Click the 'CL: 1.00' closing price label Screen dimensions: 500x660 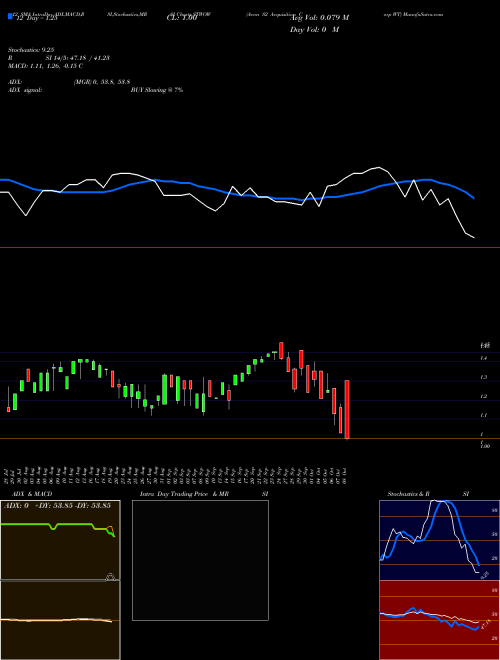pyautogui.click(x=182, y=19)
